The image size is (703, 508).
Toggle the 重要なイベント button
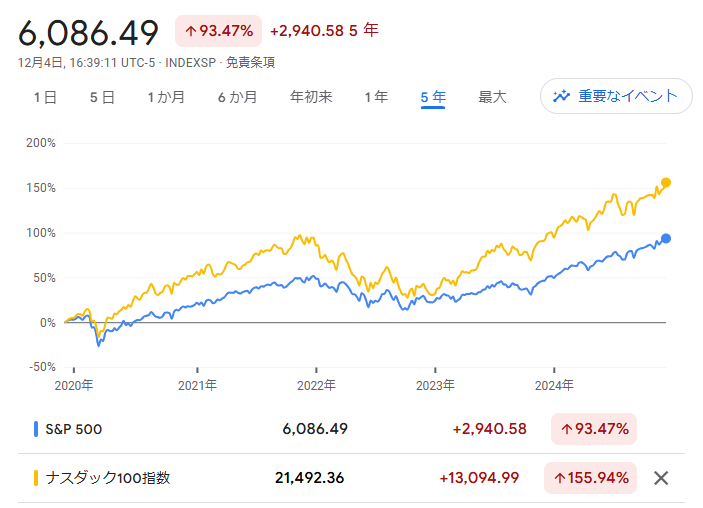point(616,96)
